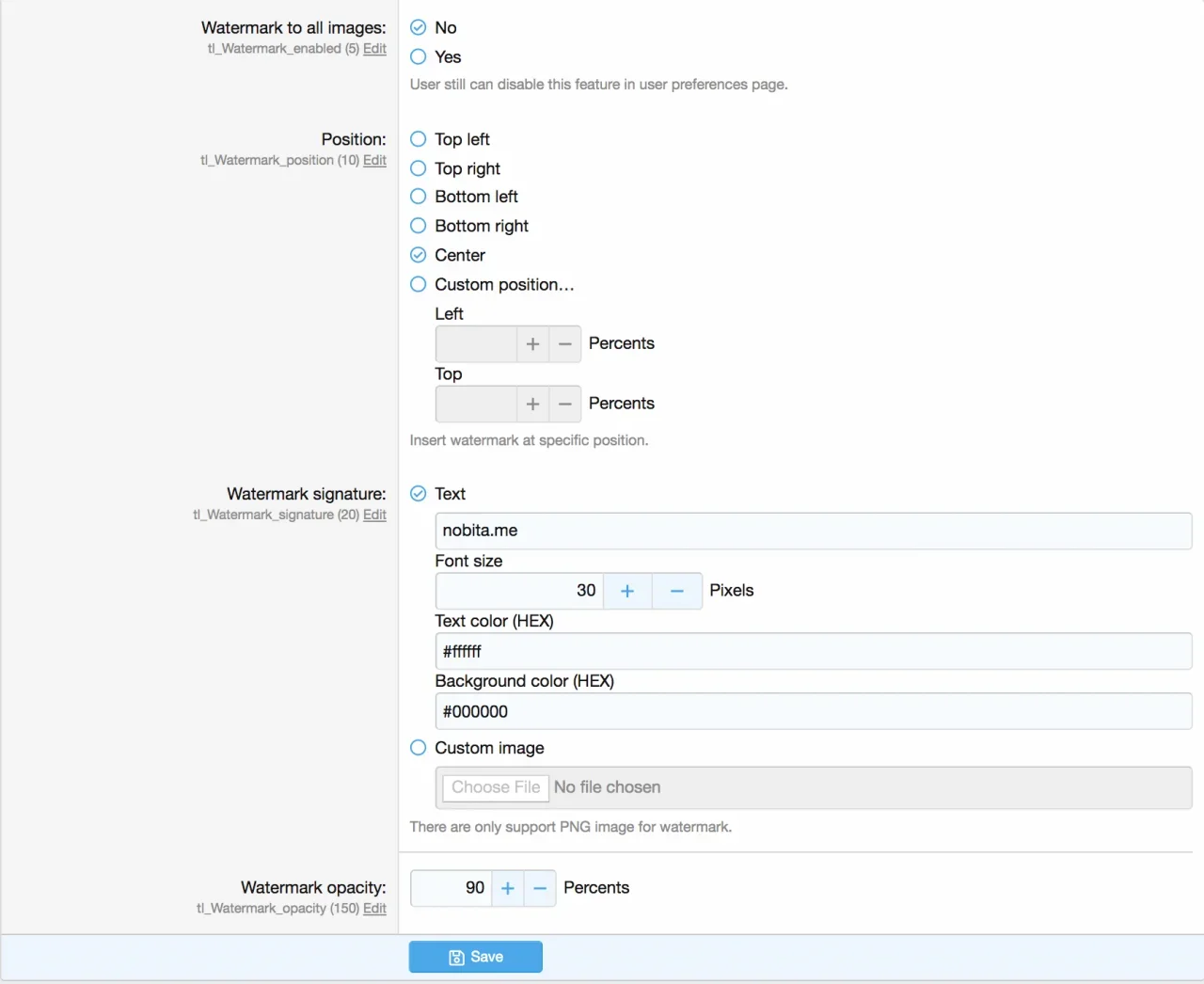Focus the Background color HEX field
This screenshot has height=984, width=1204.
[x=813, y=711]
